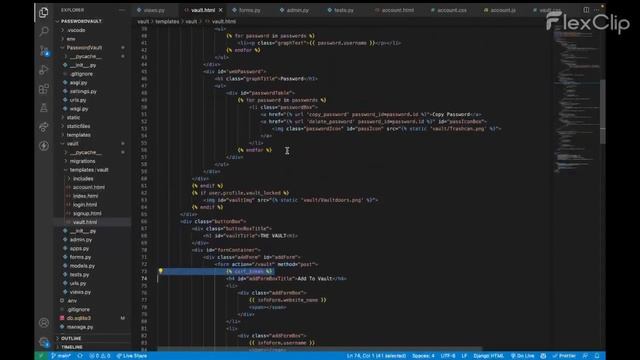Screen dimensions: 640x360
Task: Open errors and warnings count in the status bar
Action: (x=100, y=356)
